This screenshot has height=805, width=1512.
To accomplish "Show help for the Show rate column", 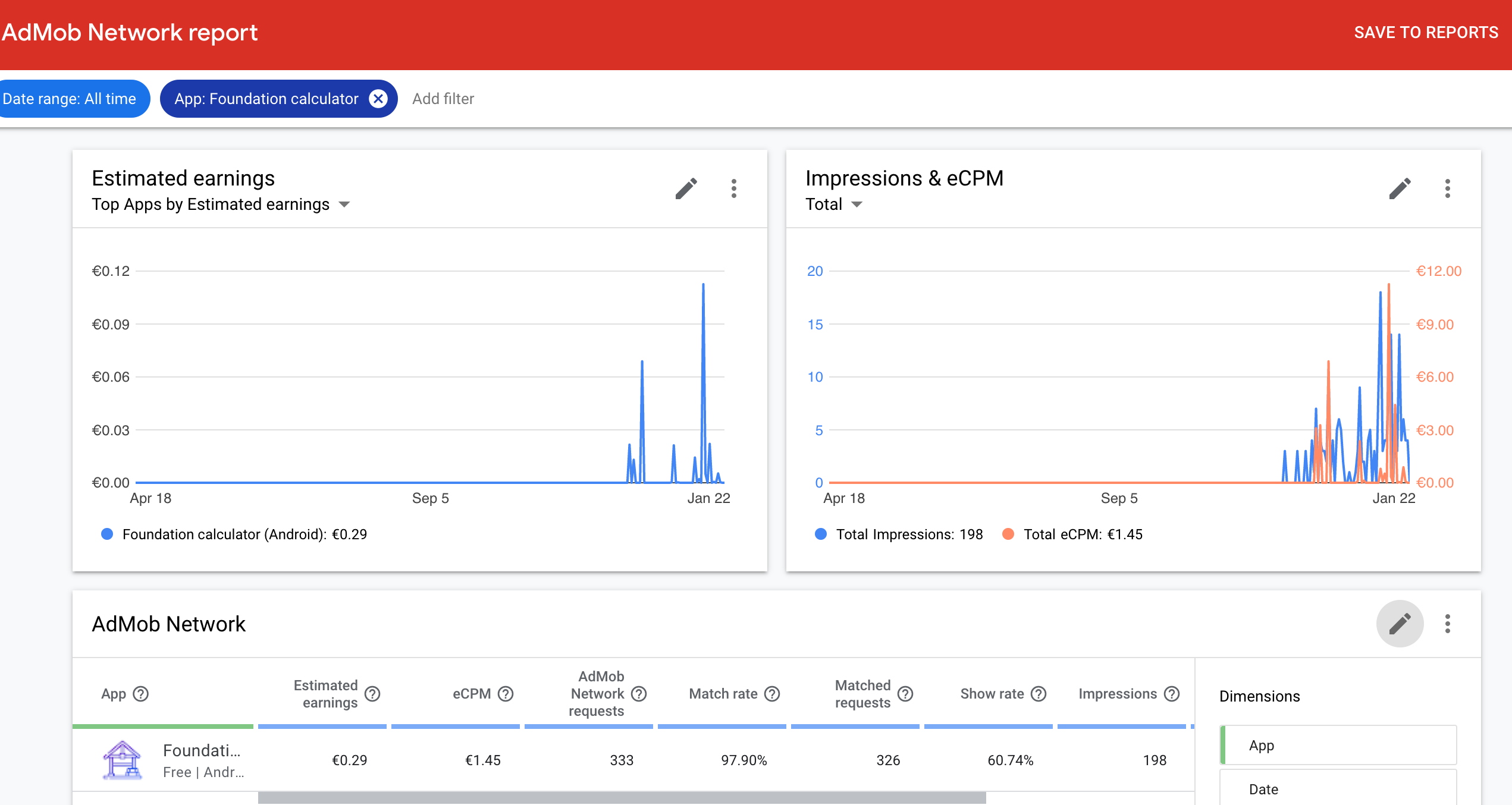I will point(1039,694).
